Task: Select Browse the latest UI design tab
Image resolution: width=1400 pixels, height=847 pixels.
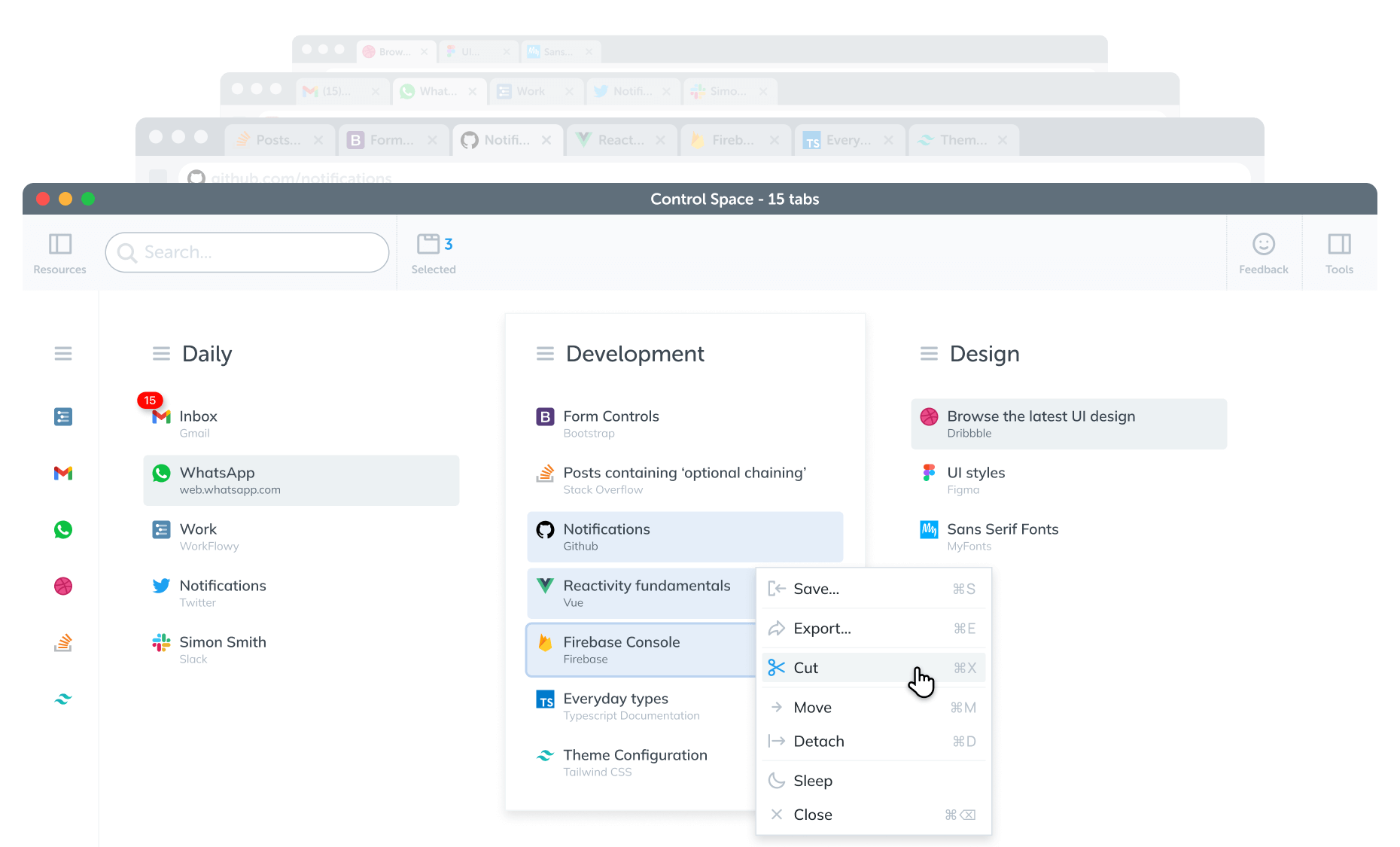Action: pyautogui.click(x=1069, y=424)
